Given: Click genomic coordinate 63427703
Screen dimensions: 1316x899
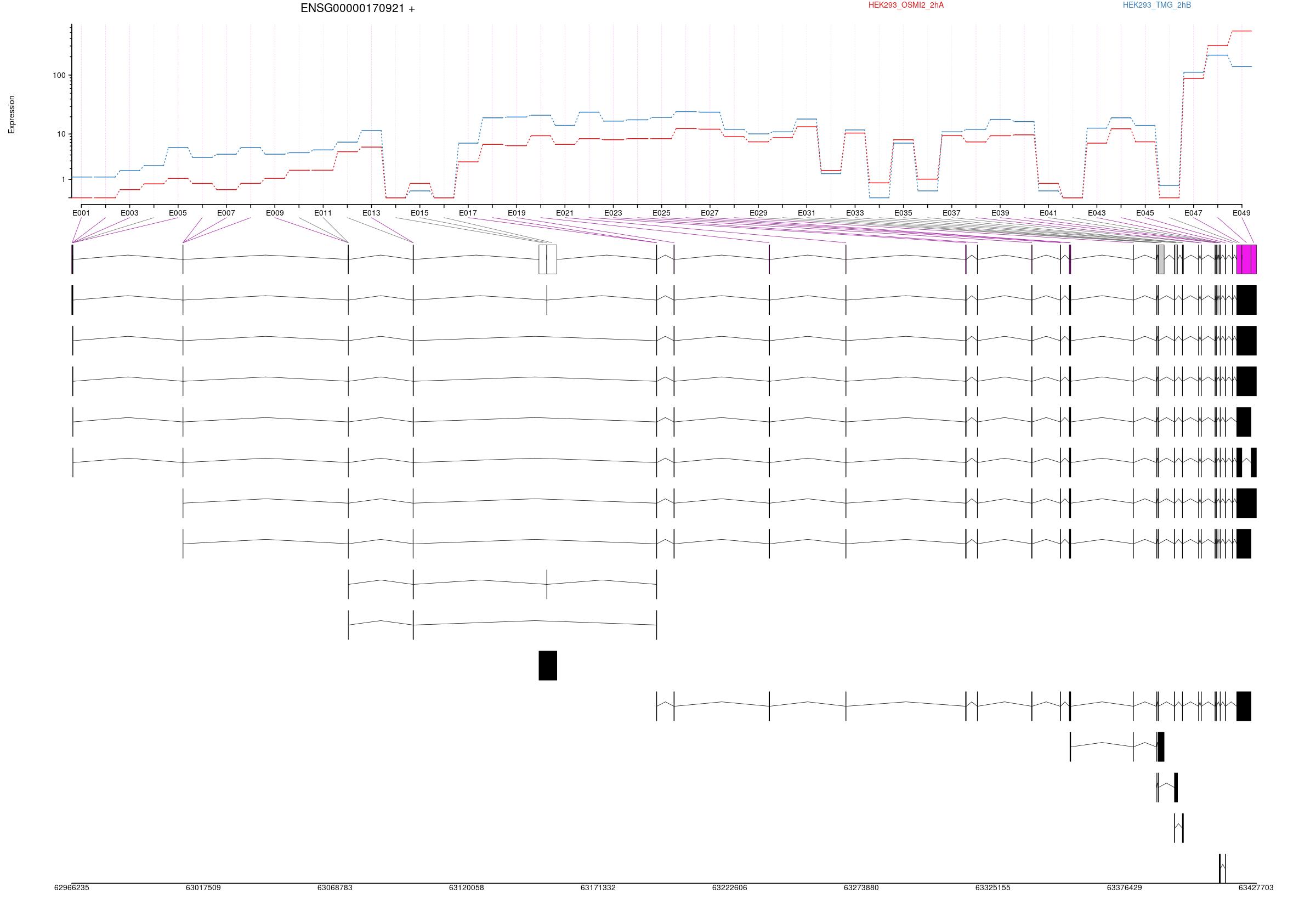Looking at the screenshot, I should click(1256, 887).
